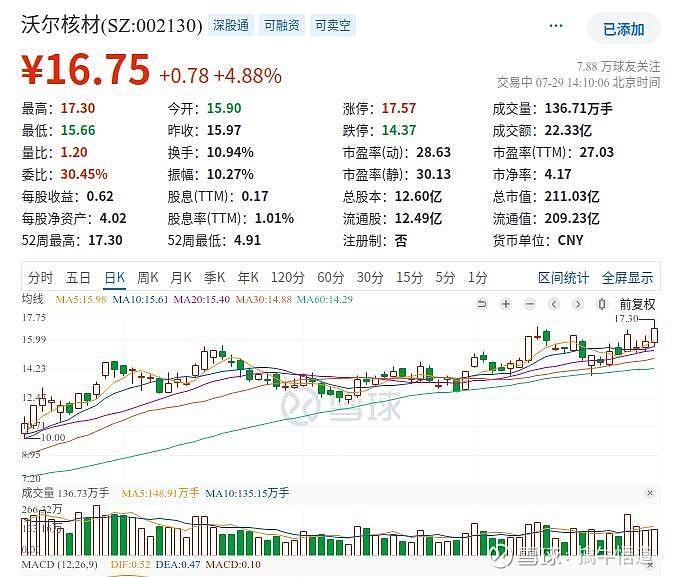Click the MA10:15.61 moving average label

coord(140,299)
